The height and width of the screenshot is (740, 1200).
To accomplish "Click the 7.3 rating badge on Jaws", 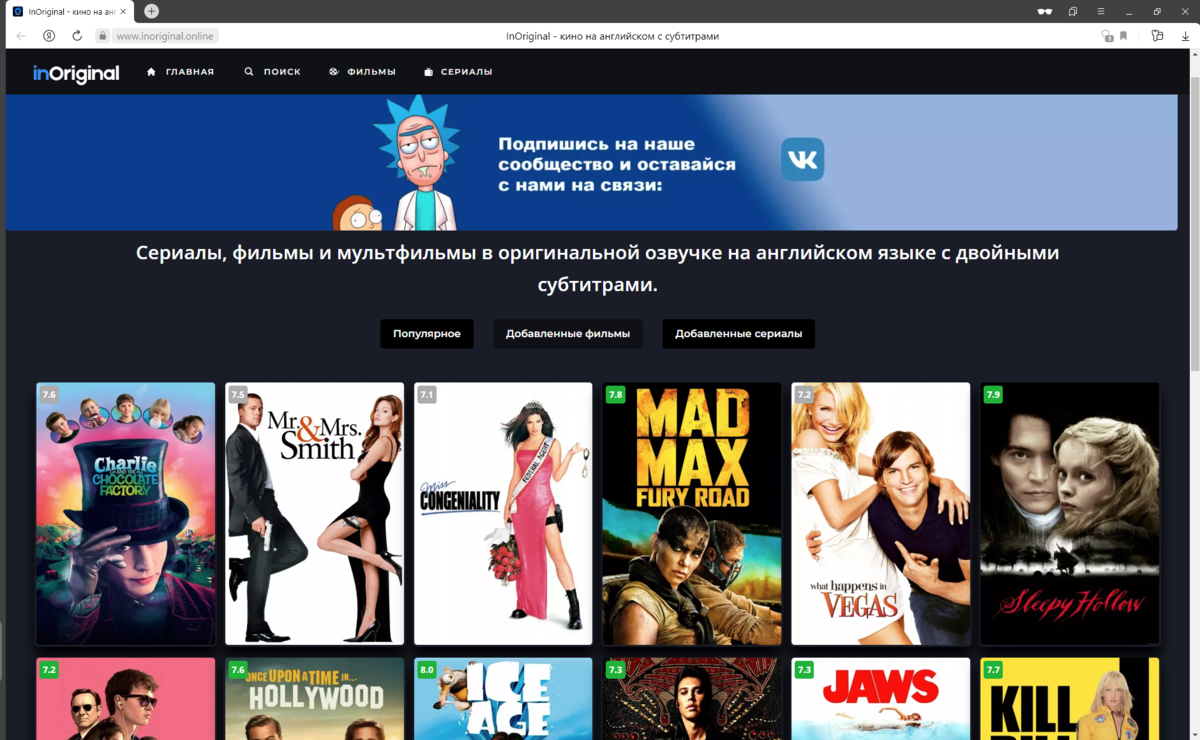I will click(805, 670).
